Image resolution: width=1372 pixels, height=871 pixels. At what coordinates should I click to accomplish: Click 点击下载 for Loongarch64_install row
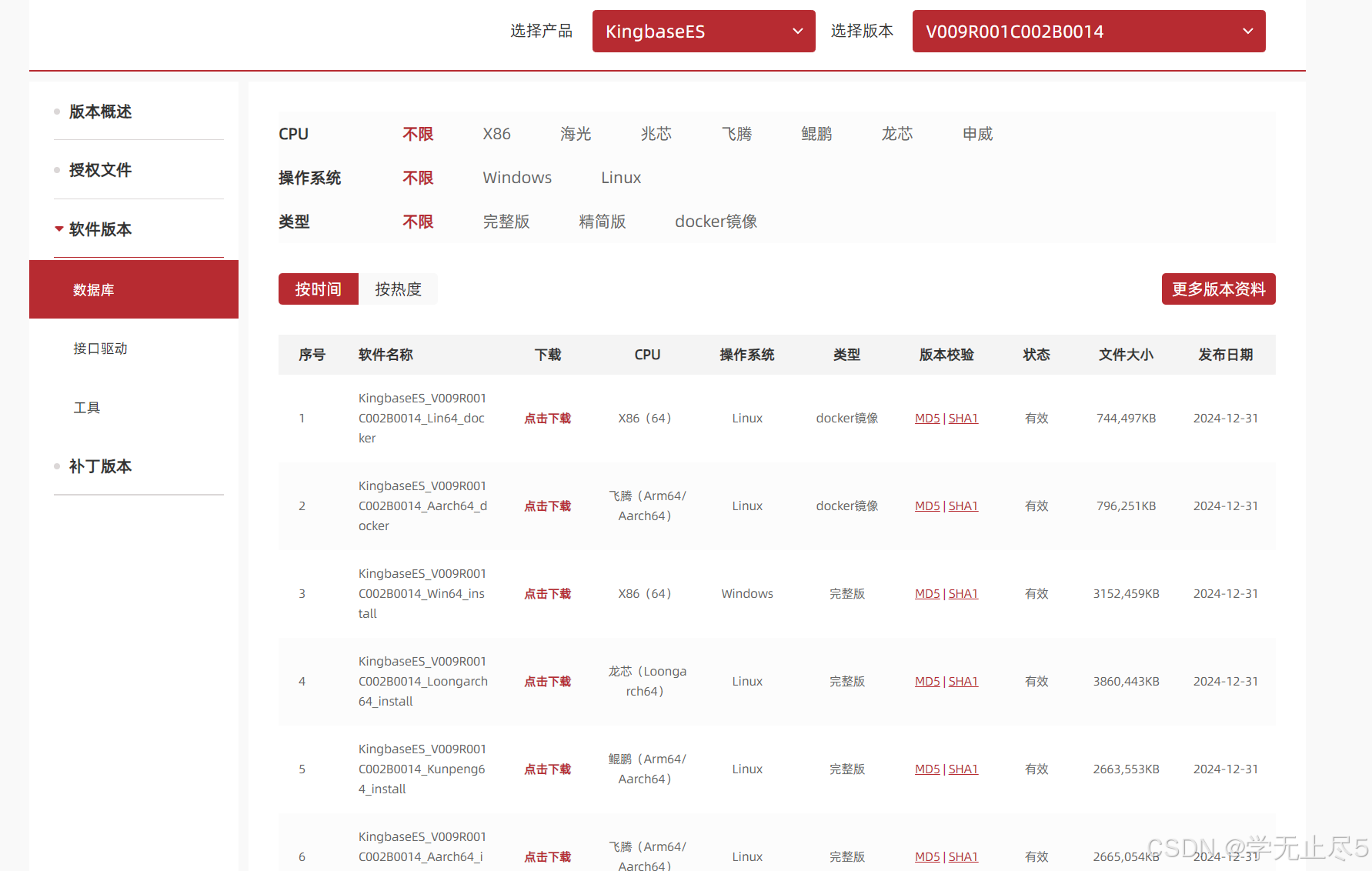[548, 682]
